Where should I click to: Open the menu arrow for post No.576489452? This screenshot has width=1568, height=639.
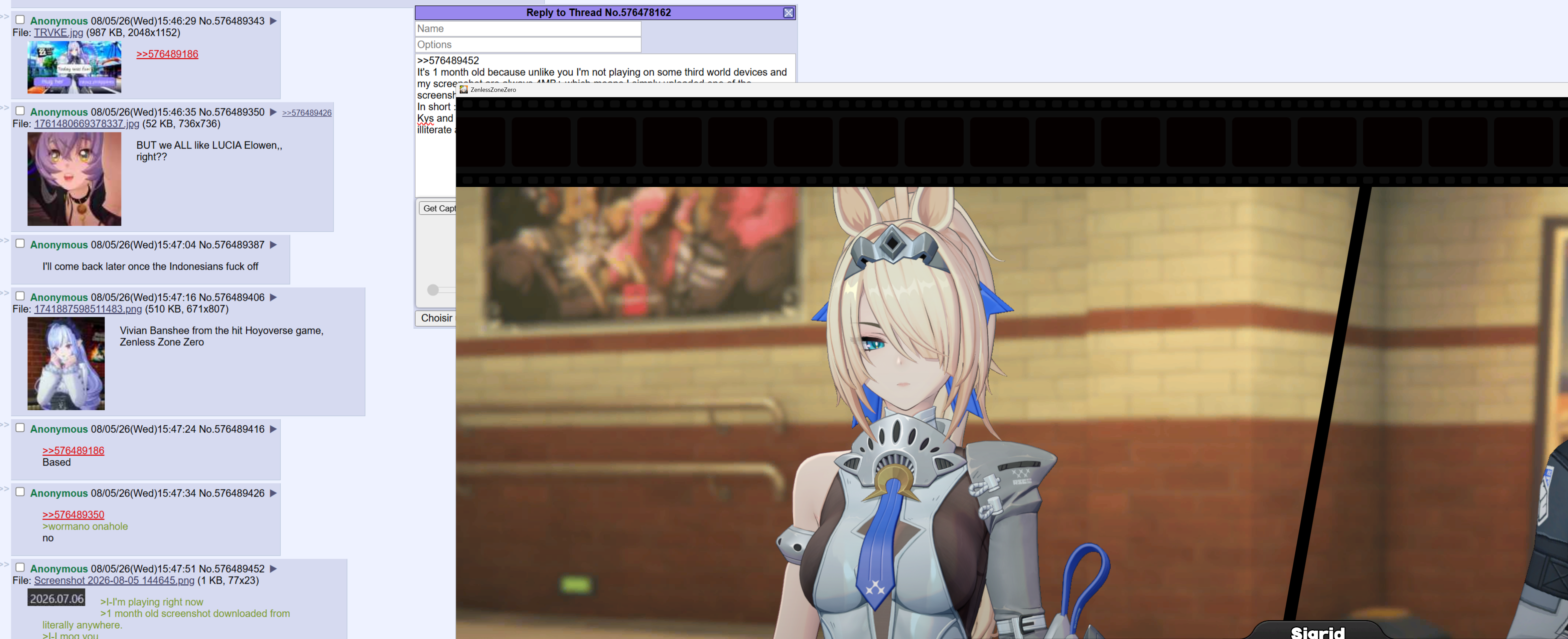pyautogui.click(x=273, y=569)
